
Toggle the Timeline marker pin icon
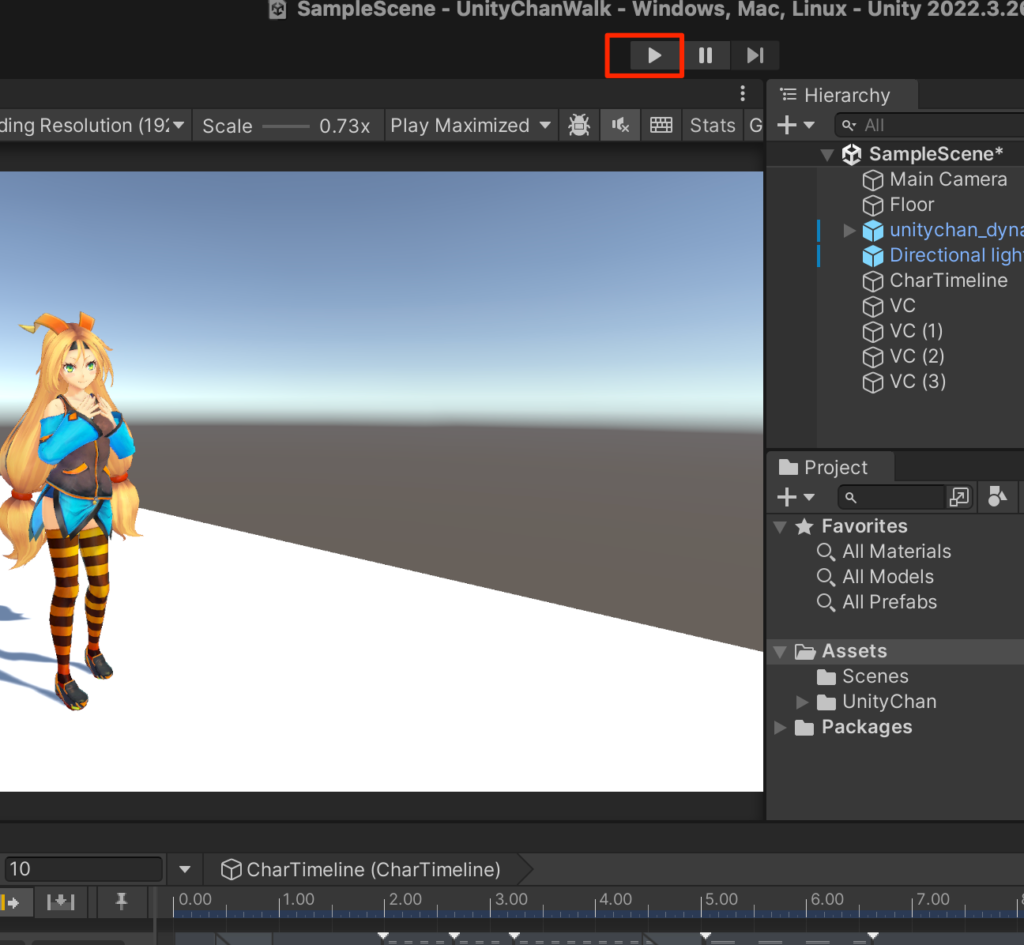point(121,903)
